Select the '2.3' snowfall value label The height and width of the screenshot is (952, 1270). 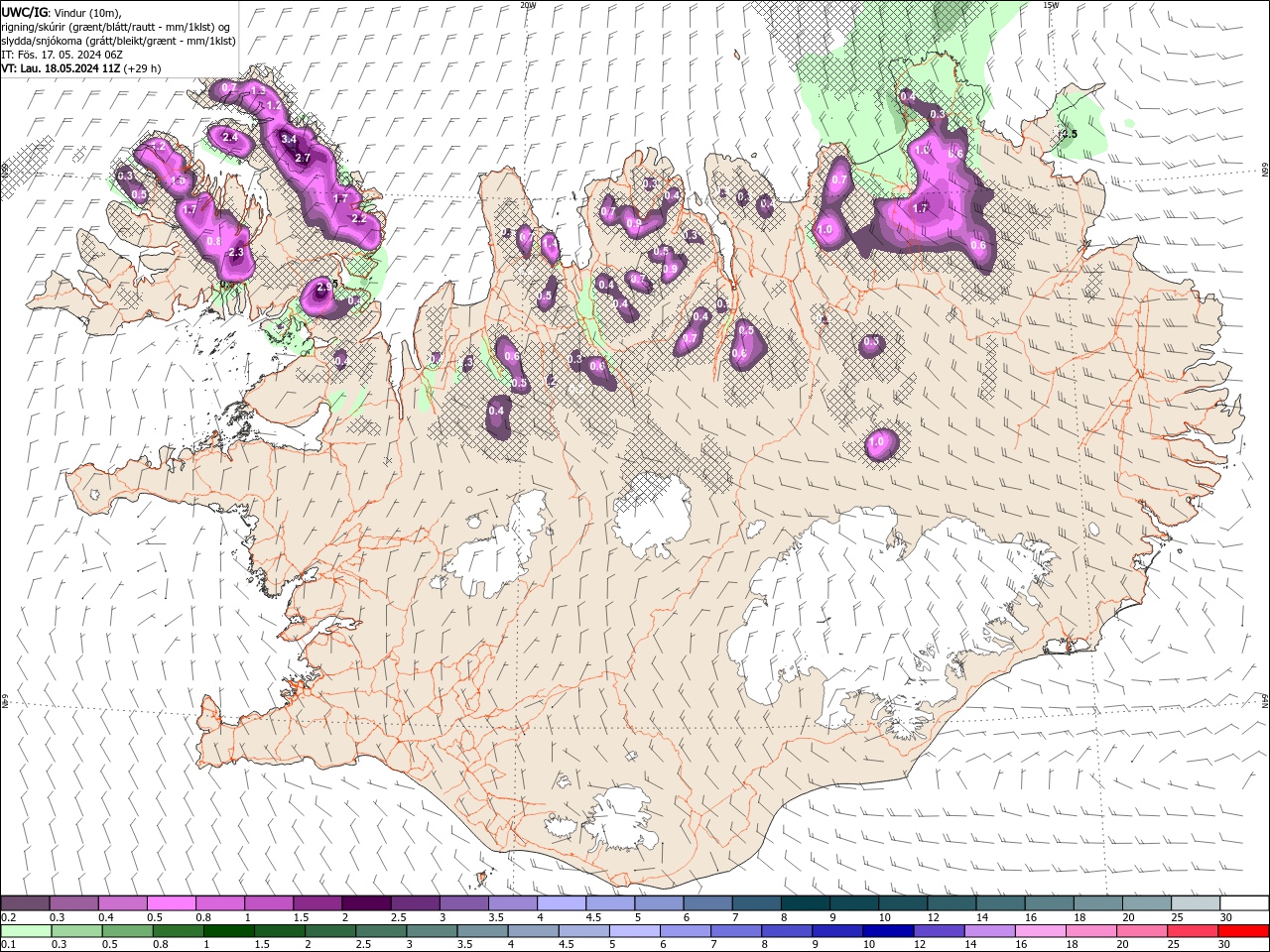[236, 253]
